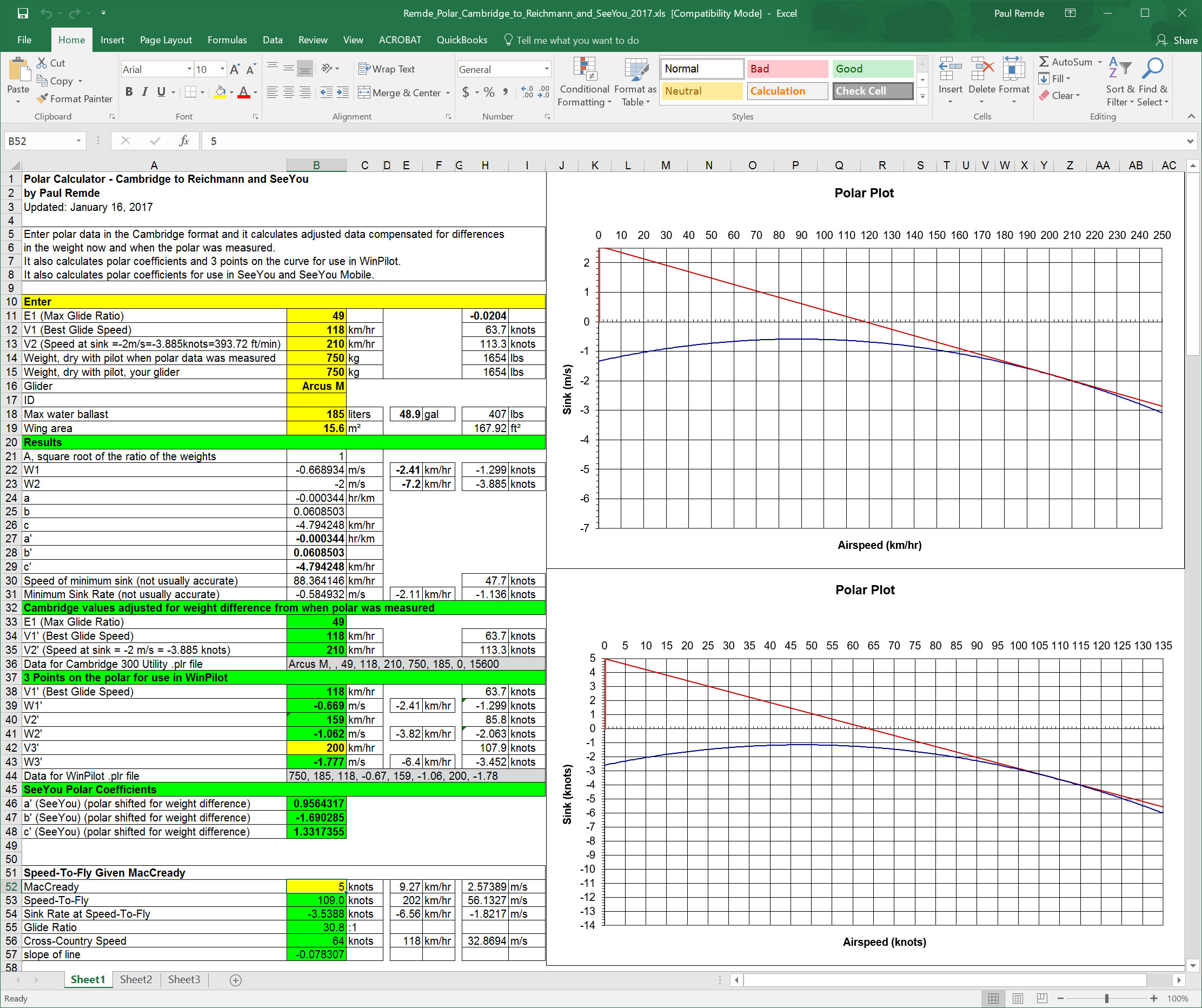The image size is (1202, 1008).
Task: Switch to the Sheet2 tab
Action: click(x=136, y=979)
